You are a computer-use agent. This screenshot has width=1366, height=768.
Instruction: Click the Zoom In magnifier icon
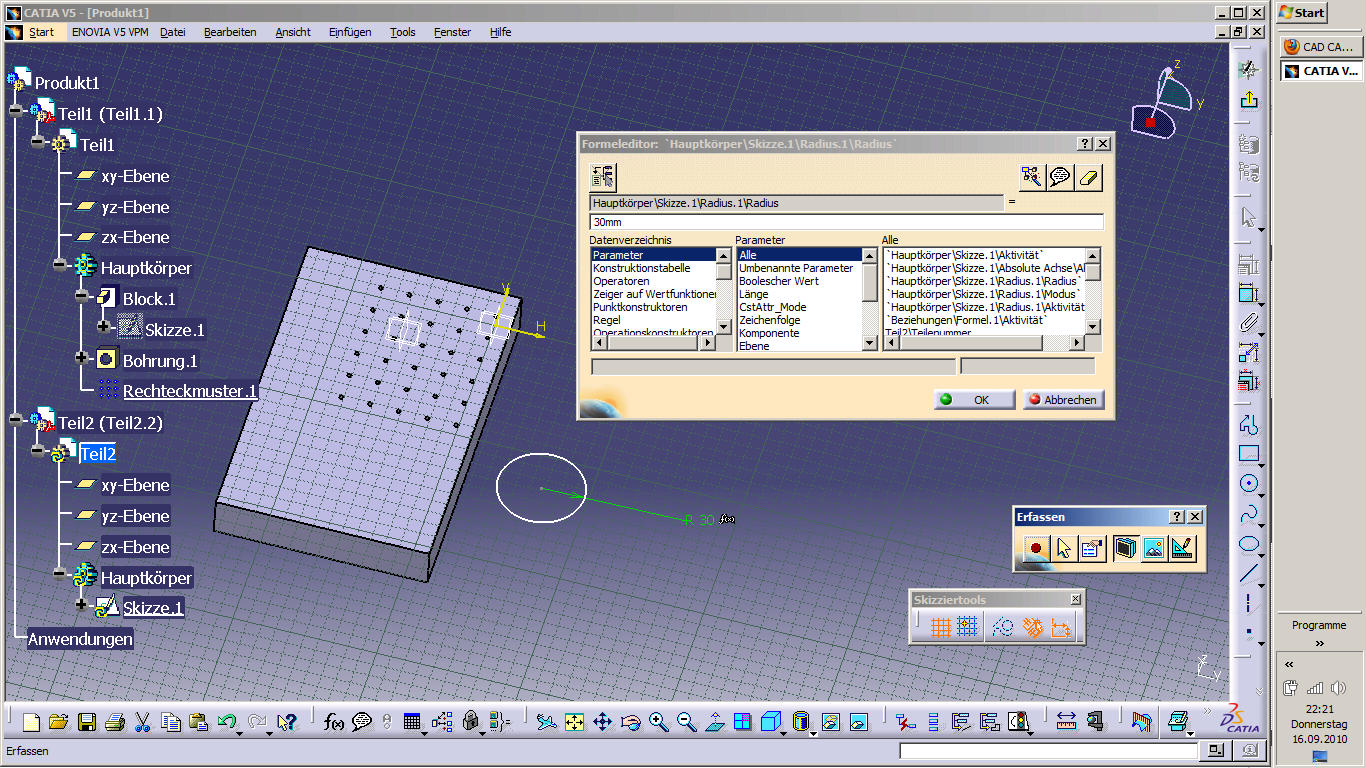point(658,721)
